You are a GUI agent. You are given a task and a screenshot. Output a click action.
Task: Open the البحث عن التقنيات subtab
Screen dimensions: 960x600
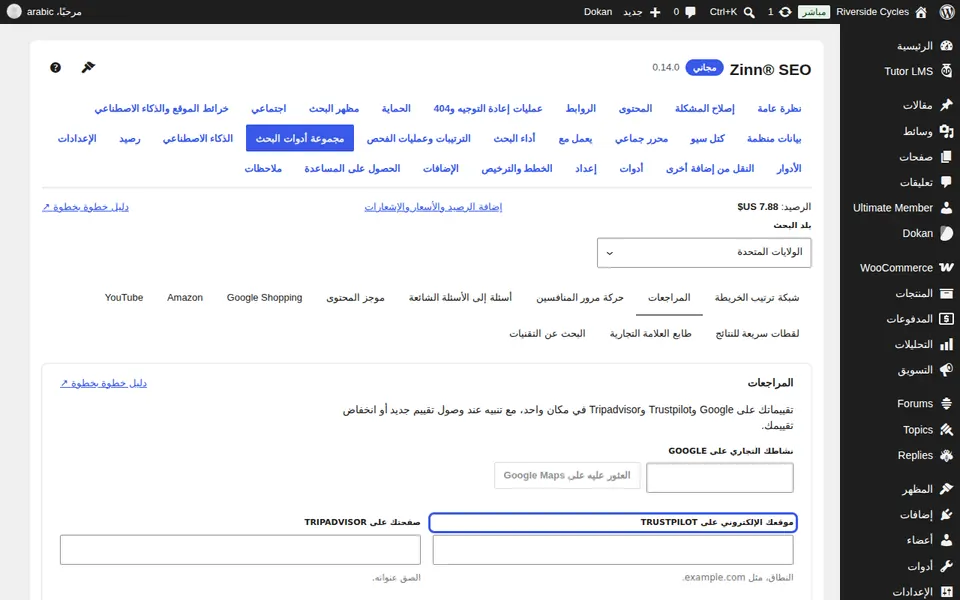tap(547, 334)
